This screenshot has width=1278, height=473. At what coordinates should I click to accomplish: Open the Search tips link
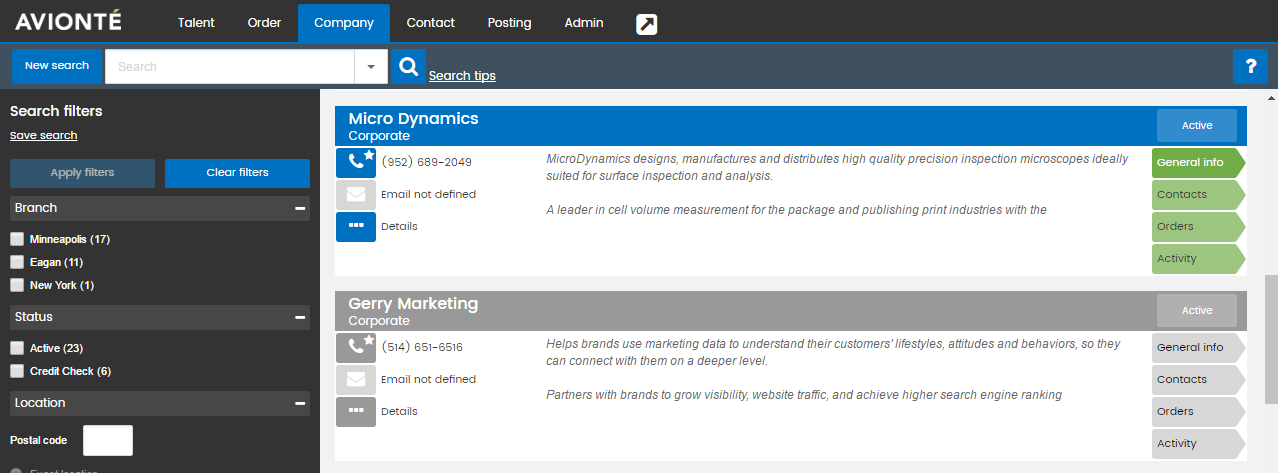462,76
